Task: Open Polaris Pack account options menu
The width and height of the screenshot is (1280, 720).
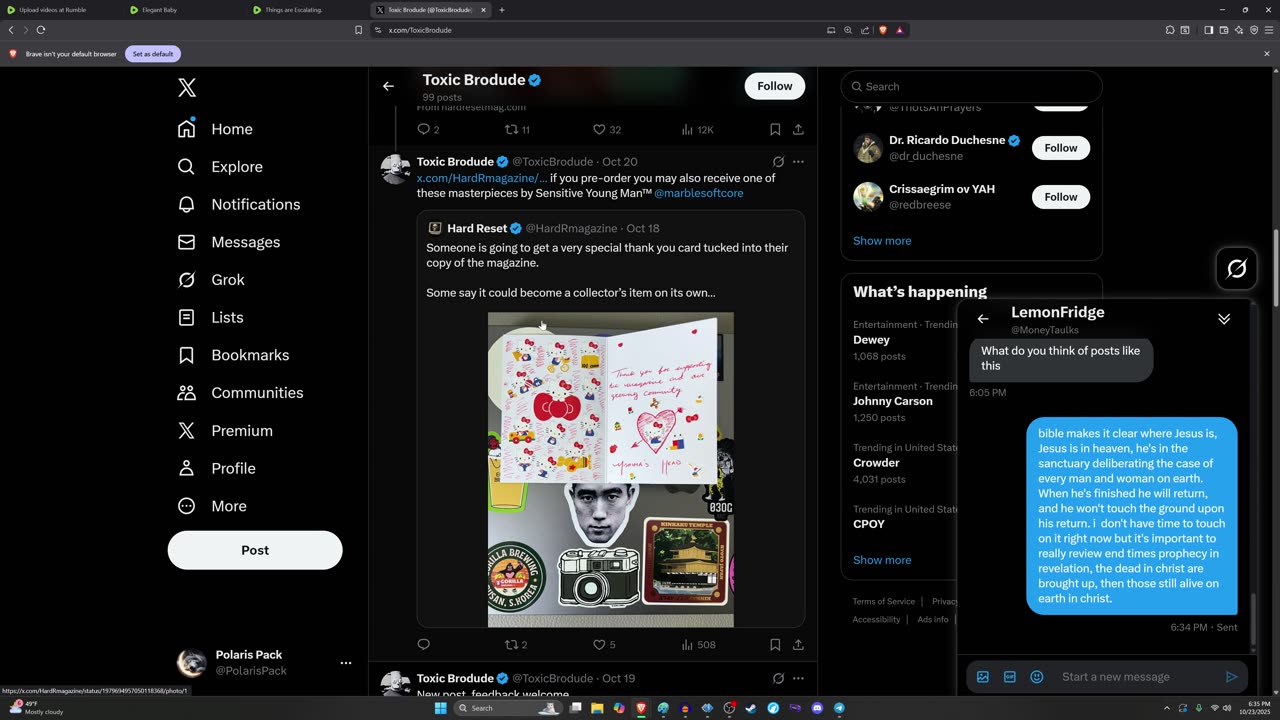Action: (346, 663)
